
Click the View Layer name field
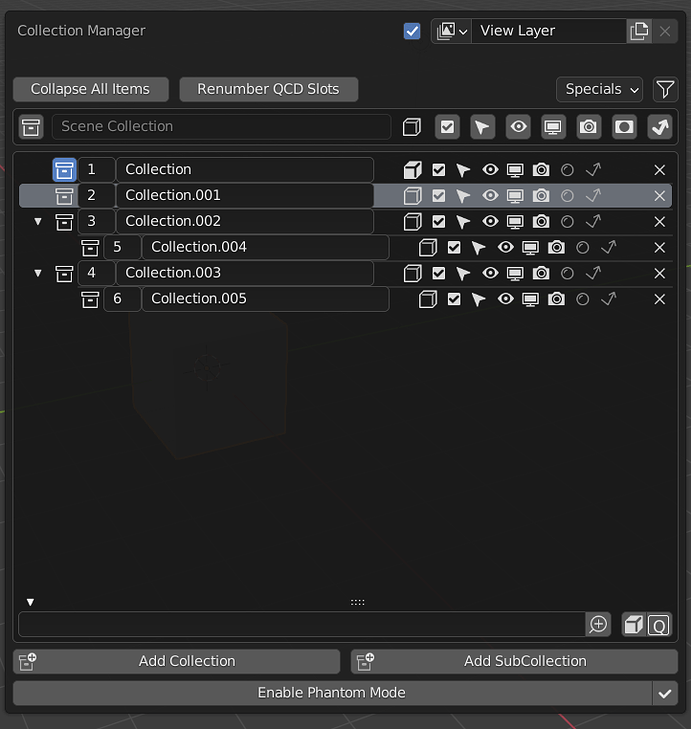pyautogui.click(x=549, y=31)
